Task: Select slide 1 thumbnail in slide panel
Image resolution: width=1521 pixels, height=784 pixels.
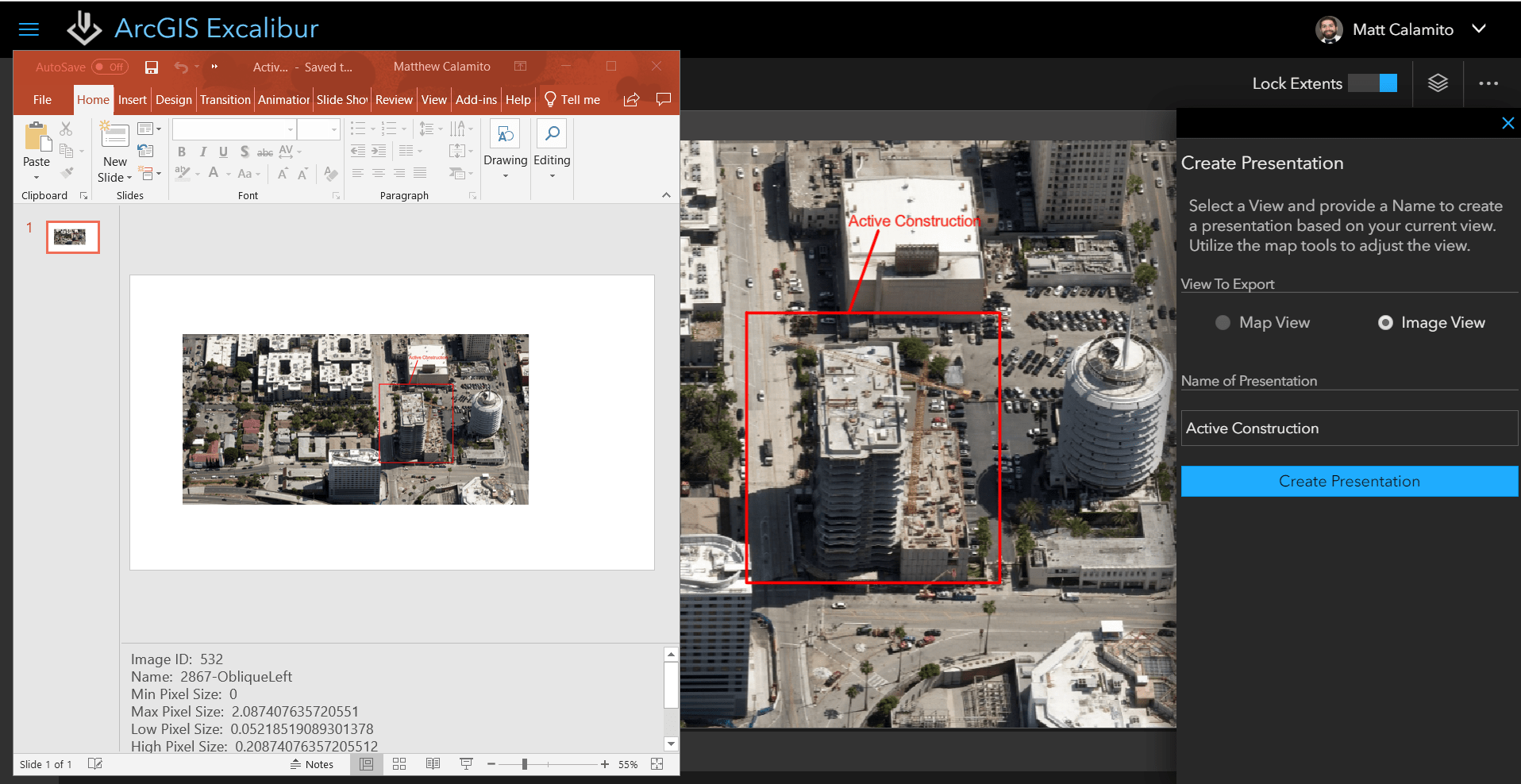Action: 72,236
